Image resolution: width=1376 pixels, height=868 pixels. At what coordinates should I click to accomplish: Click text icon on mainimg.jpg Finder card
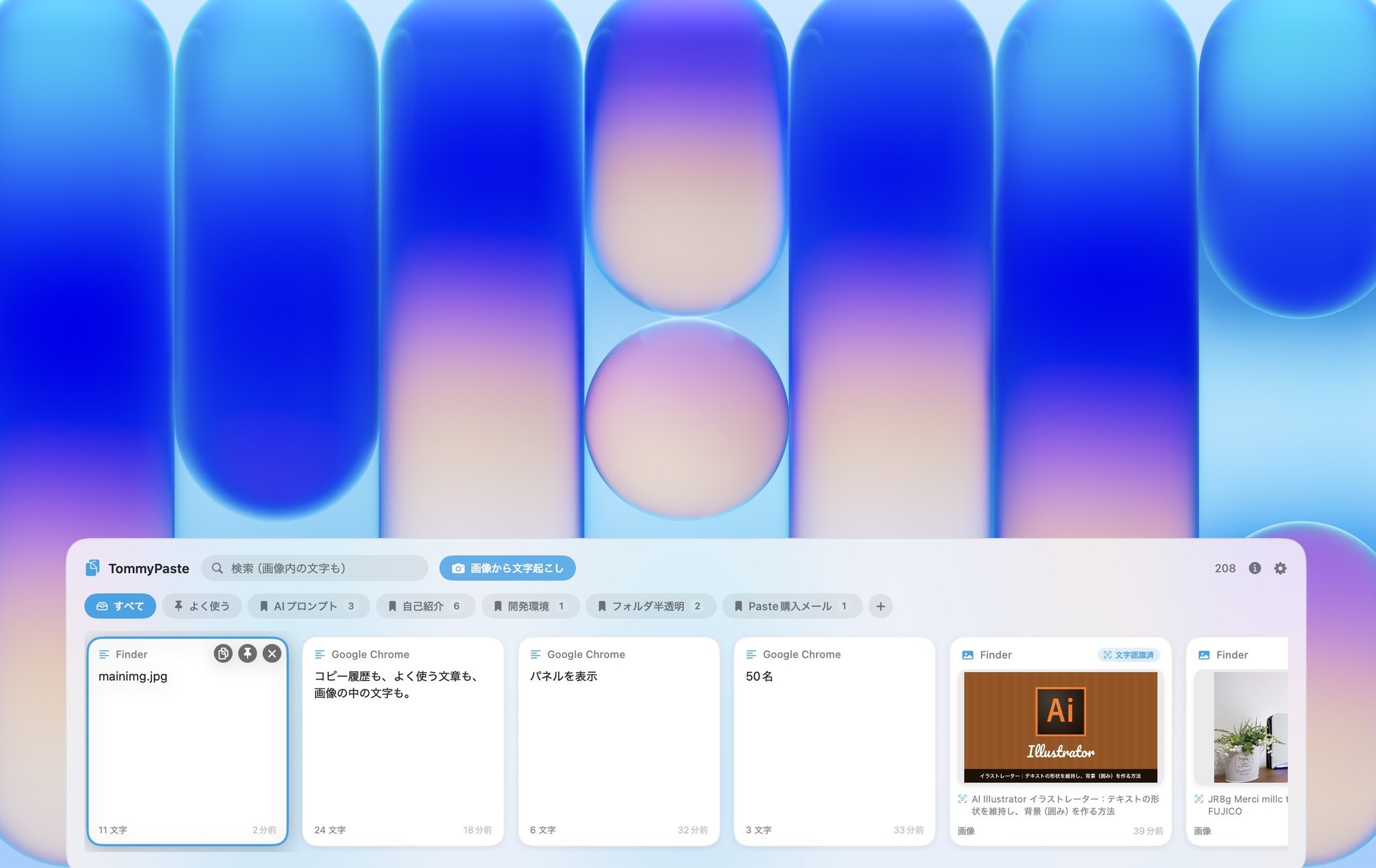point(105,654)
